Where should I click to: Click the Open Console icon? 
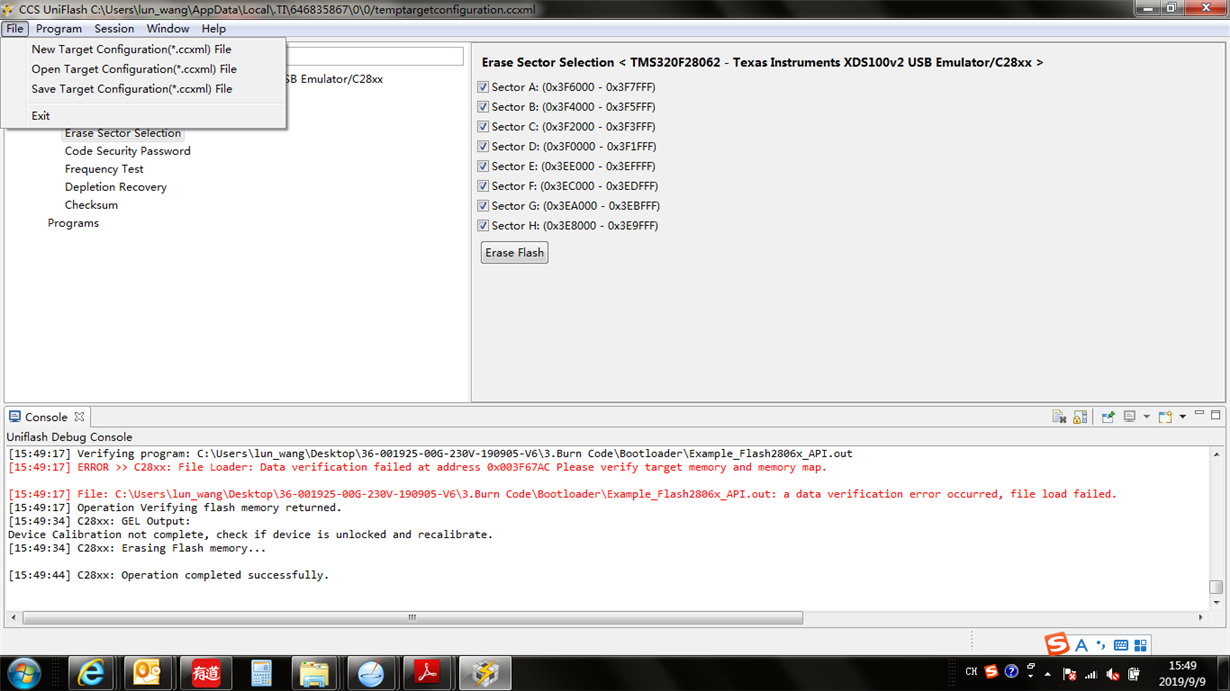(1165, 416)
